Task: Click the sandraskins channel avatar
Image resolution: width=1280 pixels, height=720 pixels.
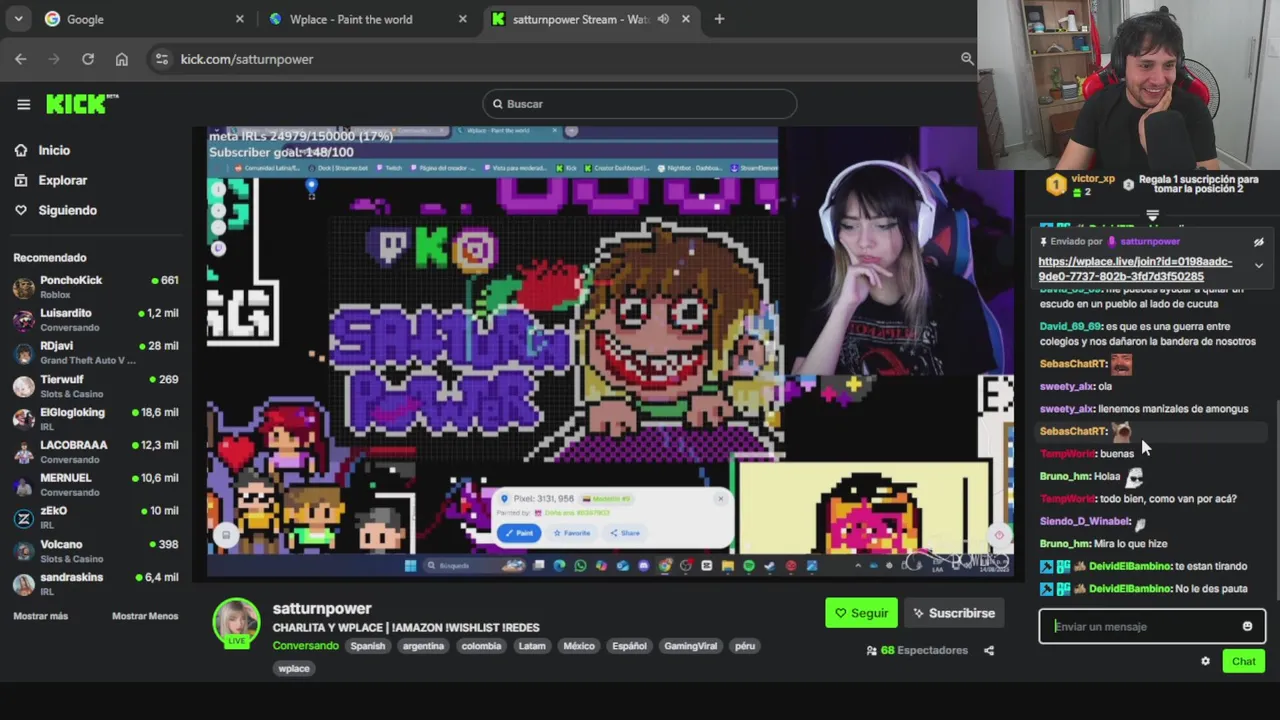Action: coord(23,584)
